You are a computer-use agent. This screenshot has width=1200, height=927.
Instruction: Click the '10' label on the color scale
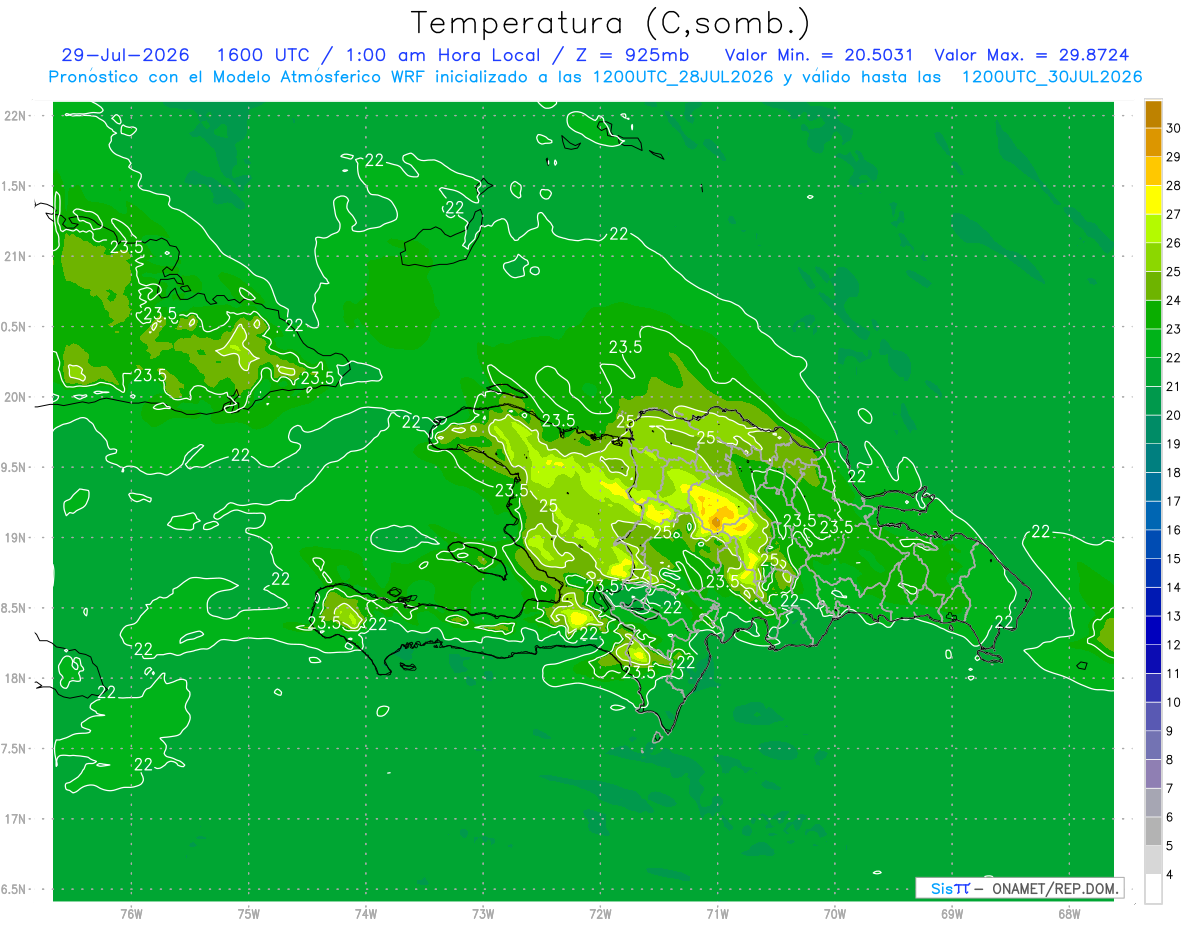(x=1174, y=702)
